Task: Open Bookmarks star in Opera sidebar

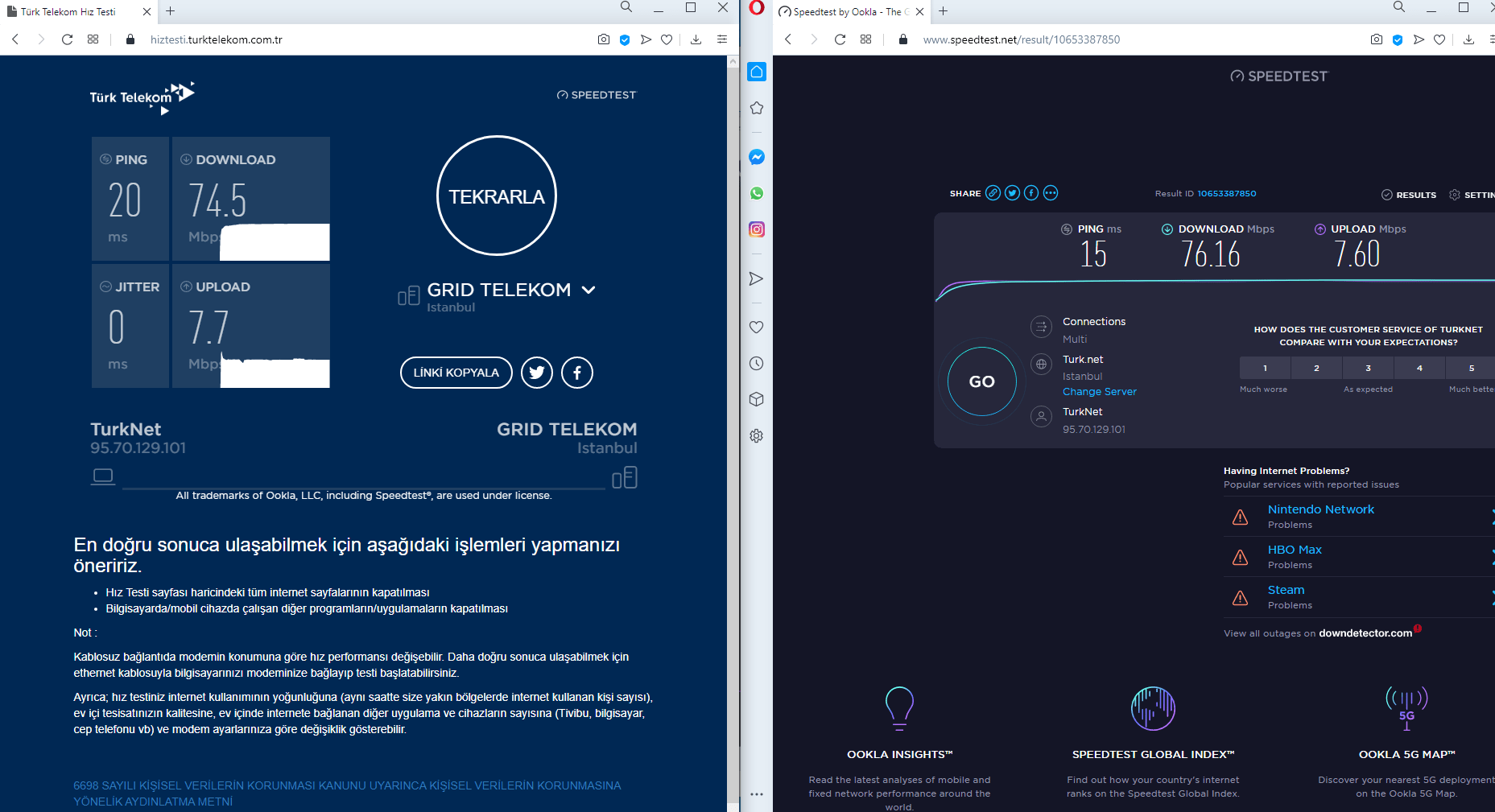Action: pyautogui.click(x=757, y=108)
